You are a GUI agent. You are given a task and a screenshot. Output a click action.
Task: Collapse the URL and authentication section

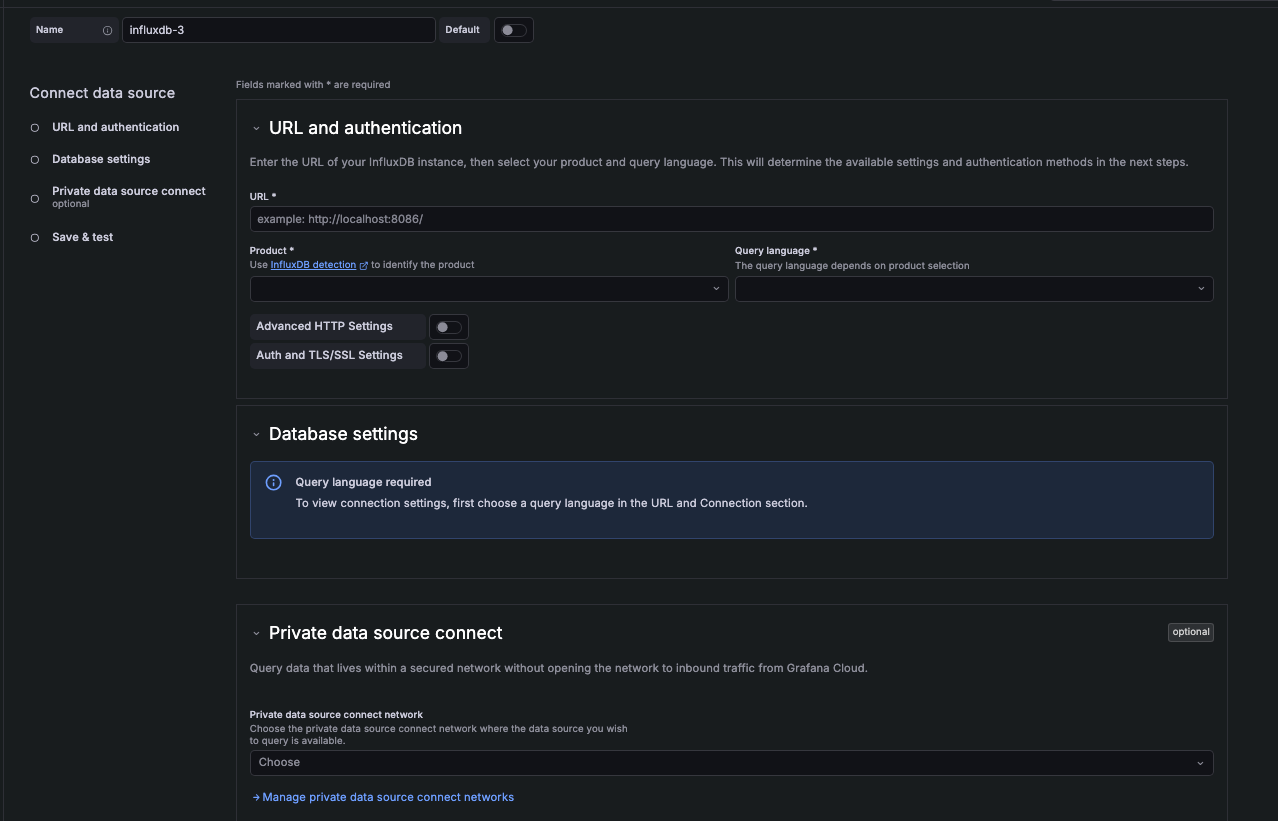(256, 128)
